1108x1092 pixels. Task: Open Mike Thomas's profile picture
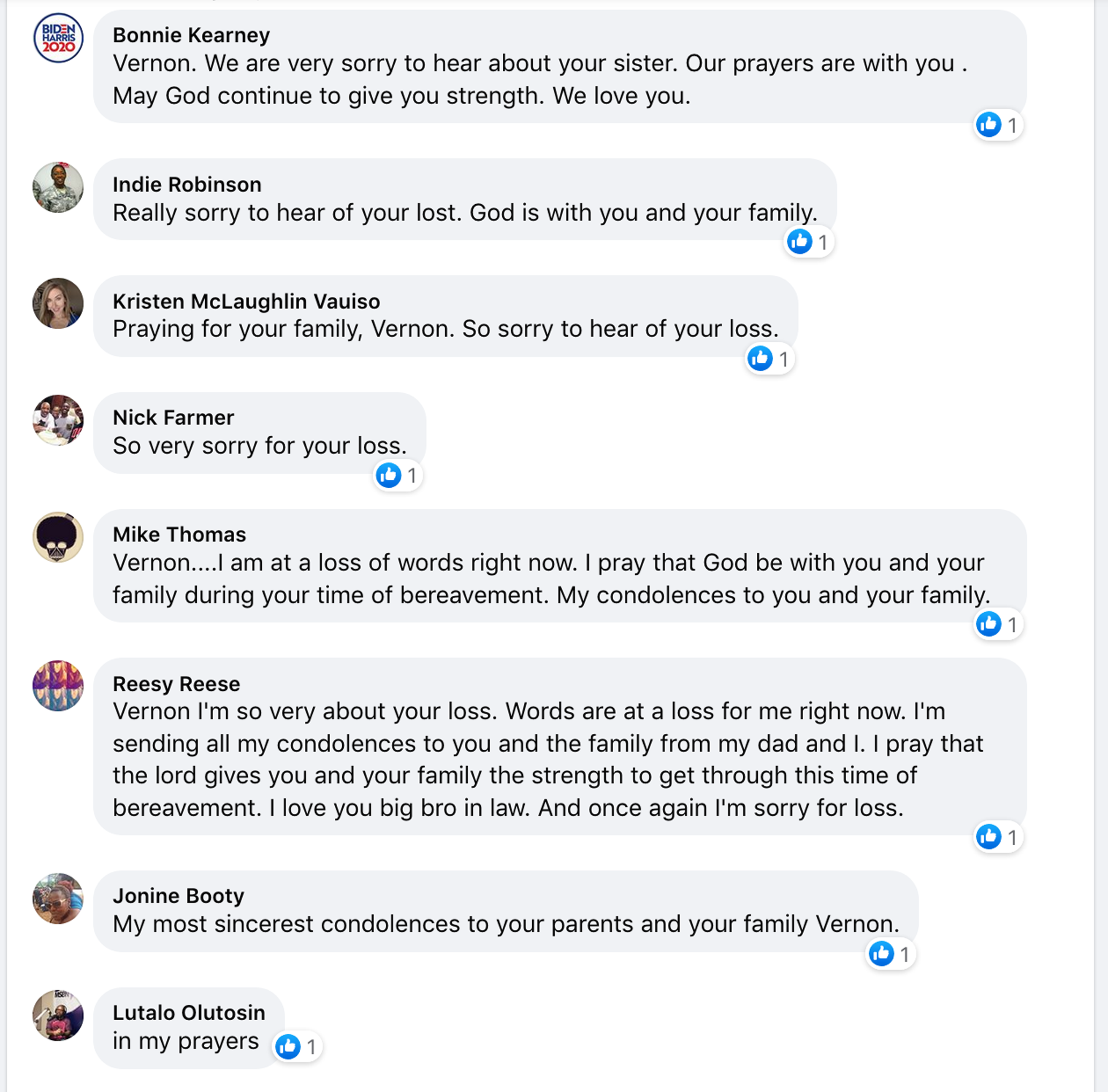[58, 537]
